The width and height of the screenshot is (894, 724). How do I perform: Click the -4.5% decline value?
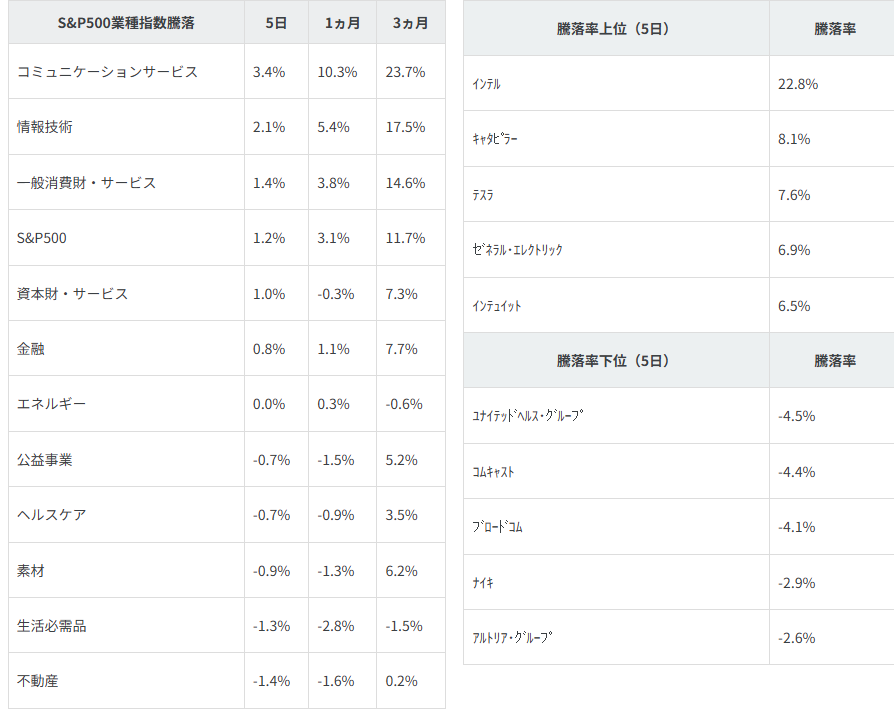797,416
